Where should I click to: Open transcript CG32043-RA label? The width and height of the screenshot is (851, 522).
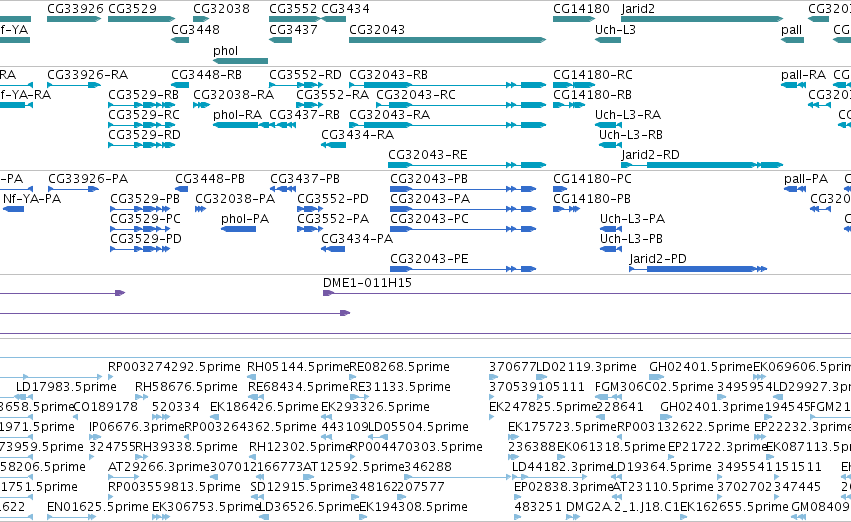389,115
